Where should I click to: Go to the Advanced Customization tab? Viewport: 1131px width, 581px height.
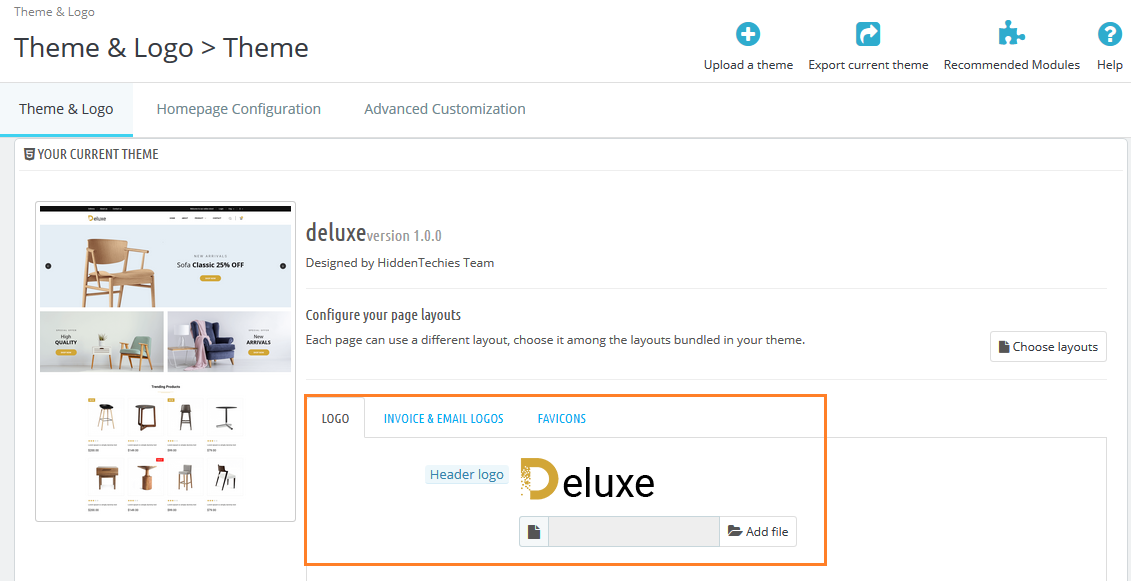445,109
